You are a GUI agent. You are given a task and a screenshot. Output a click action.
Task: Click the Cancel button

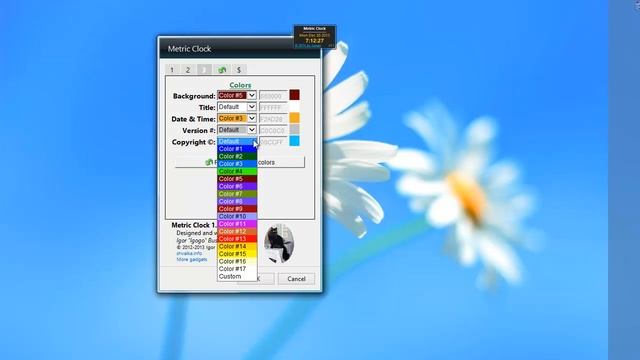(x=296, y=279)
